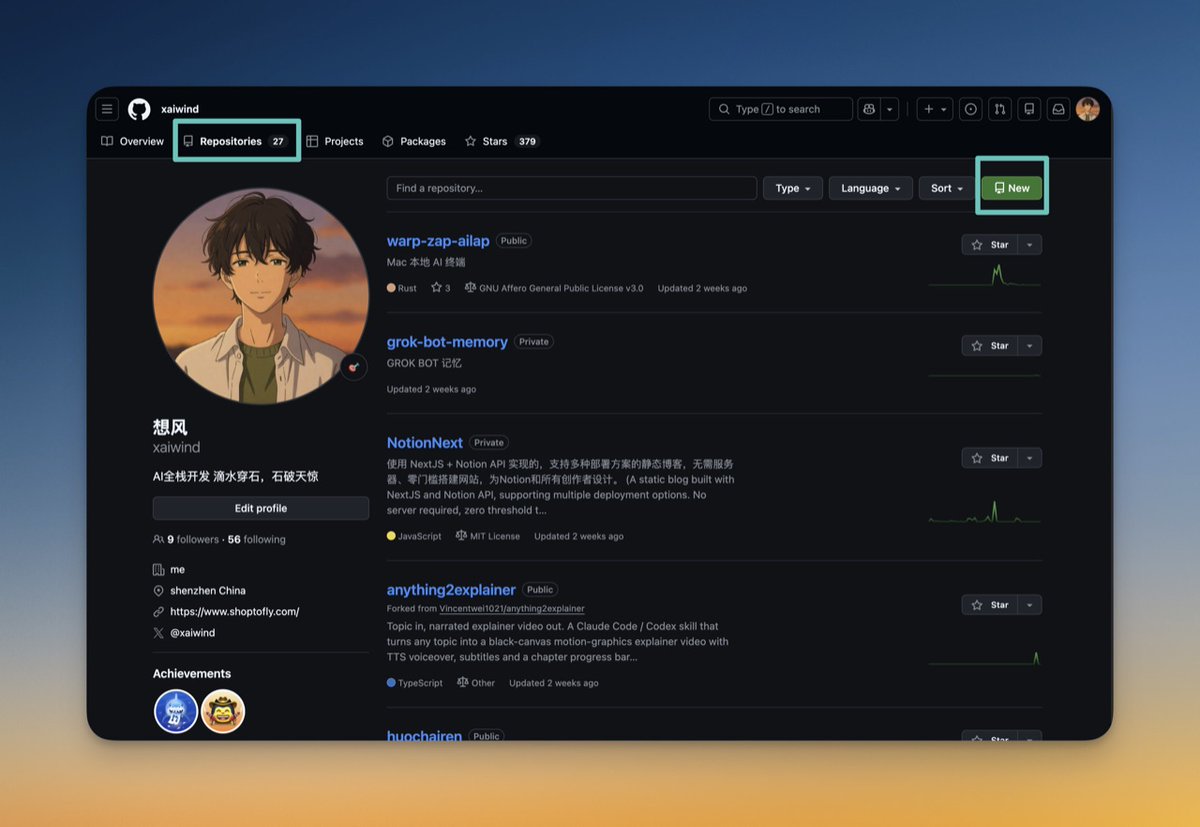Click the Achievements heading
Screen dimensions: 1200x827
[192, 674]
